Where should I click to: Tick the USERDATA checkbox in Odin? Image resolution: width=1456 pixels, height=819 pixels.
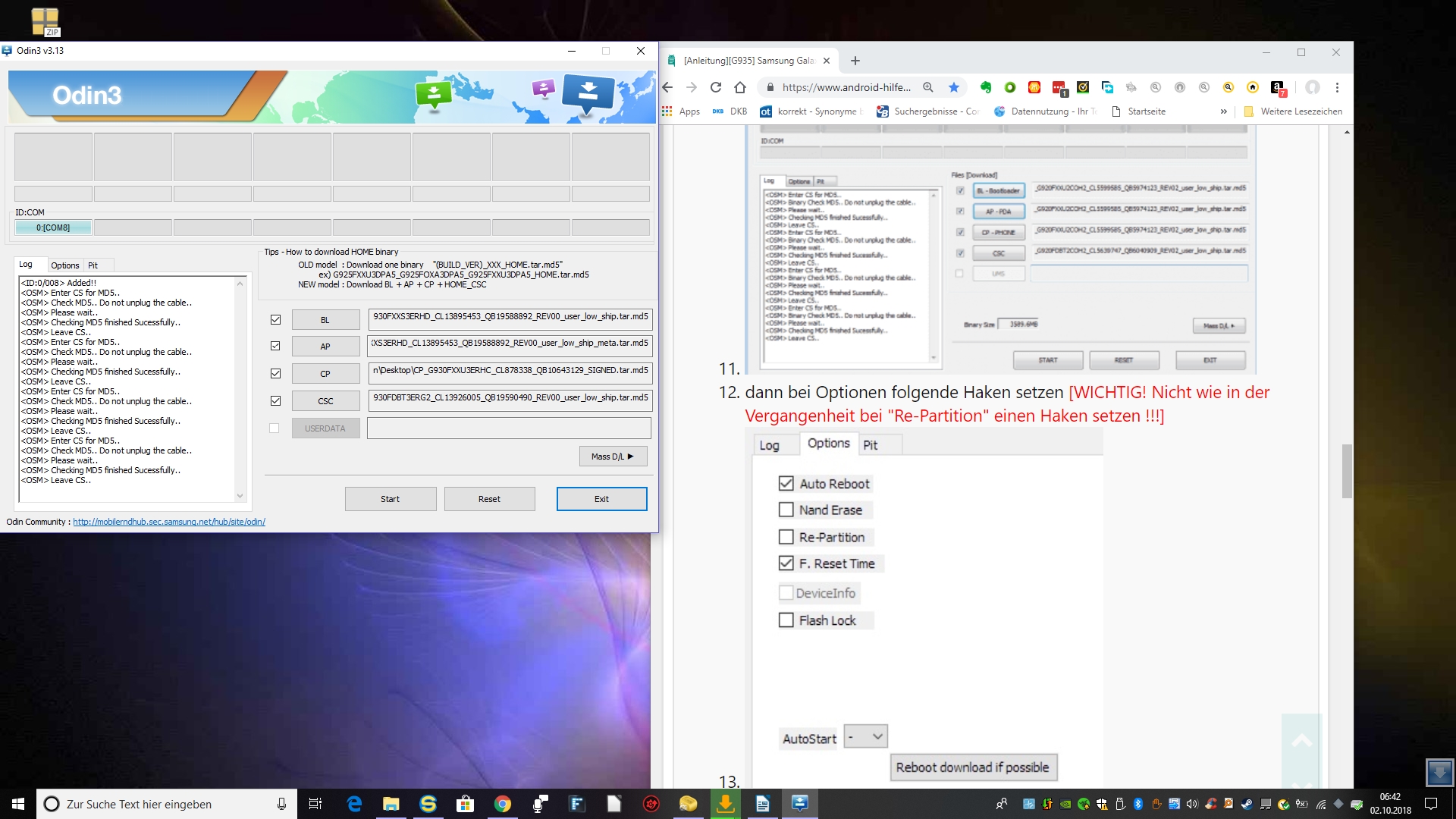(x=275, y=428)
